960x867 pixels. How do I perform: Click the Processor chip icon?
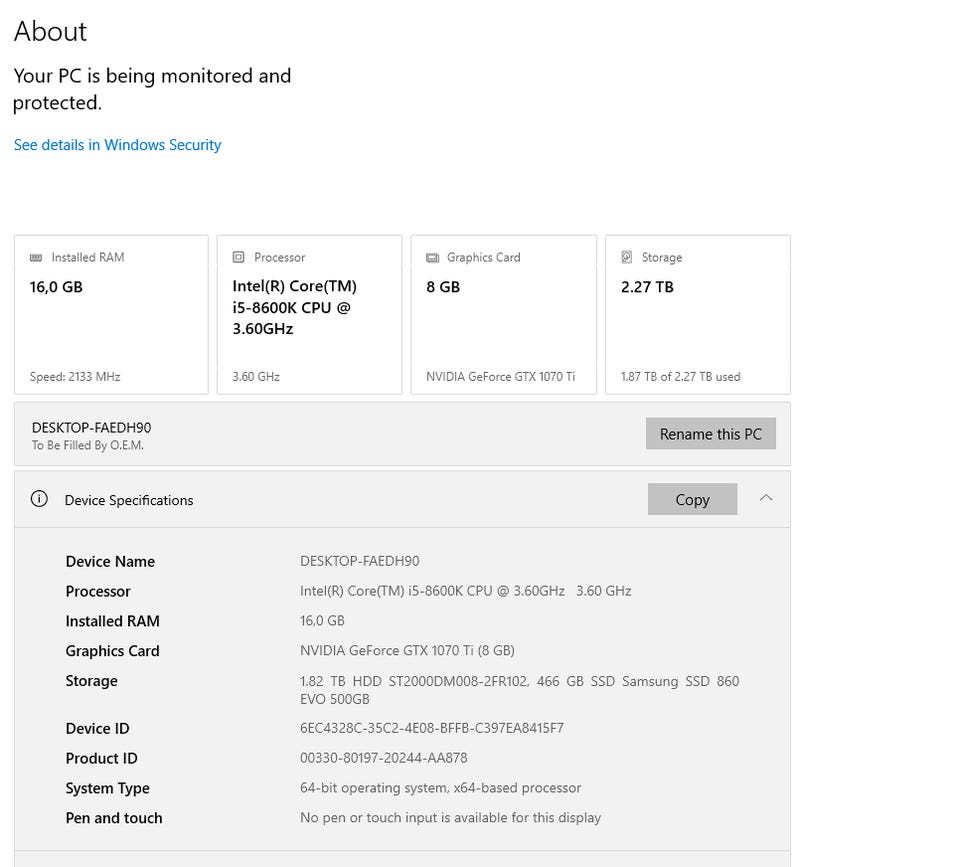[238, 257]
